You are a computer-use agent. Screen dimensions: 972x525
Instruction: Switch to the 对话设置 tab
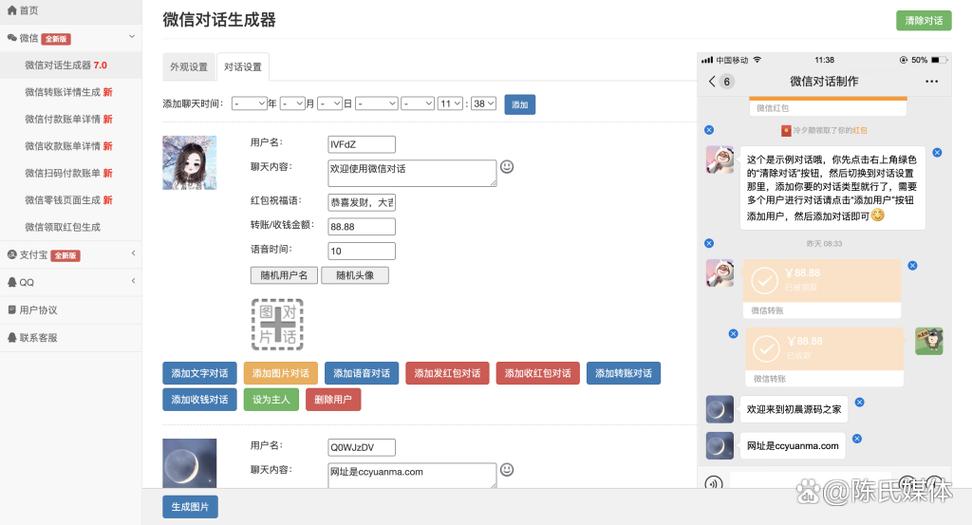pyautogui.click(x=242, y=67)
